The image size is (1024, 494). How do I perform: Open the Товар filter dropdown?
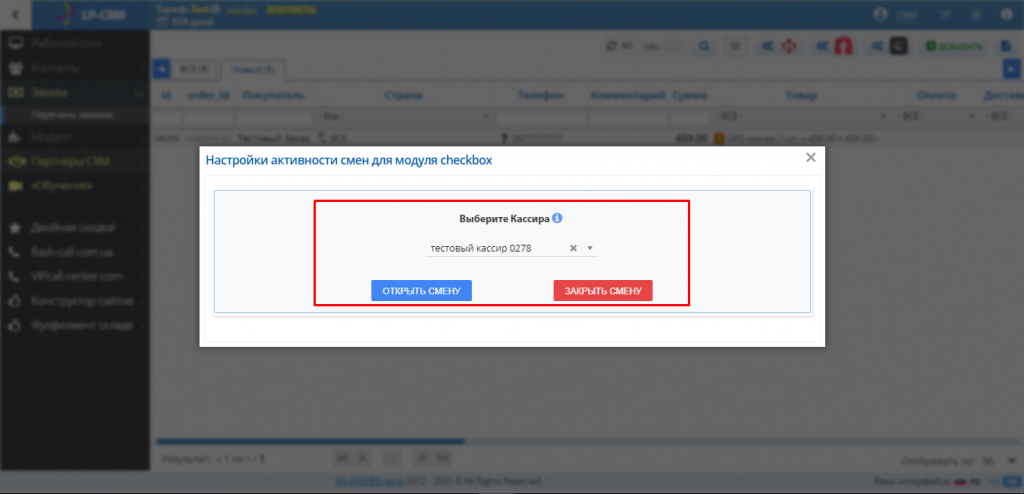point(802,118)
